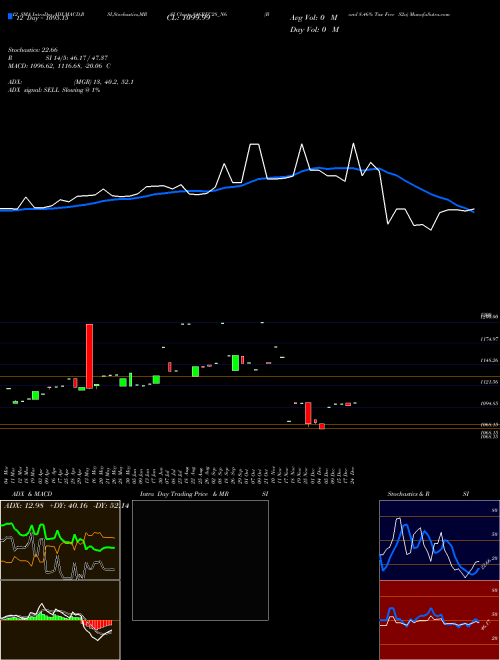The image size is (500, 660).
Task: Click the 'CL: 1099.99' close value
Action: coord(191,18)
